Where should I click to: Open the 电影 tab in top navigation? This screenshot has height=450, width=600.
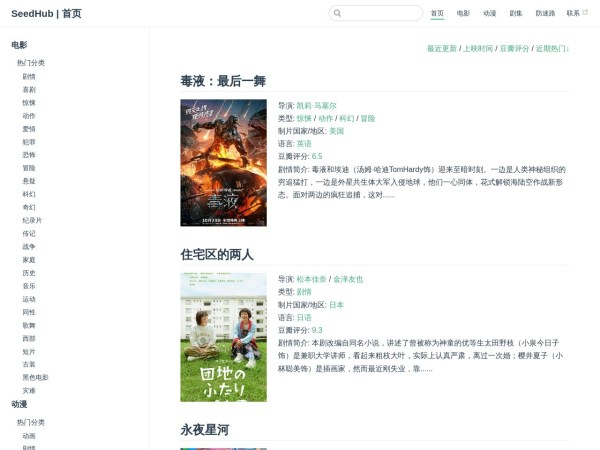click(x=463, y=14)
